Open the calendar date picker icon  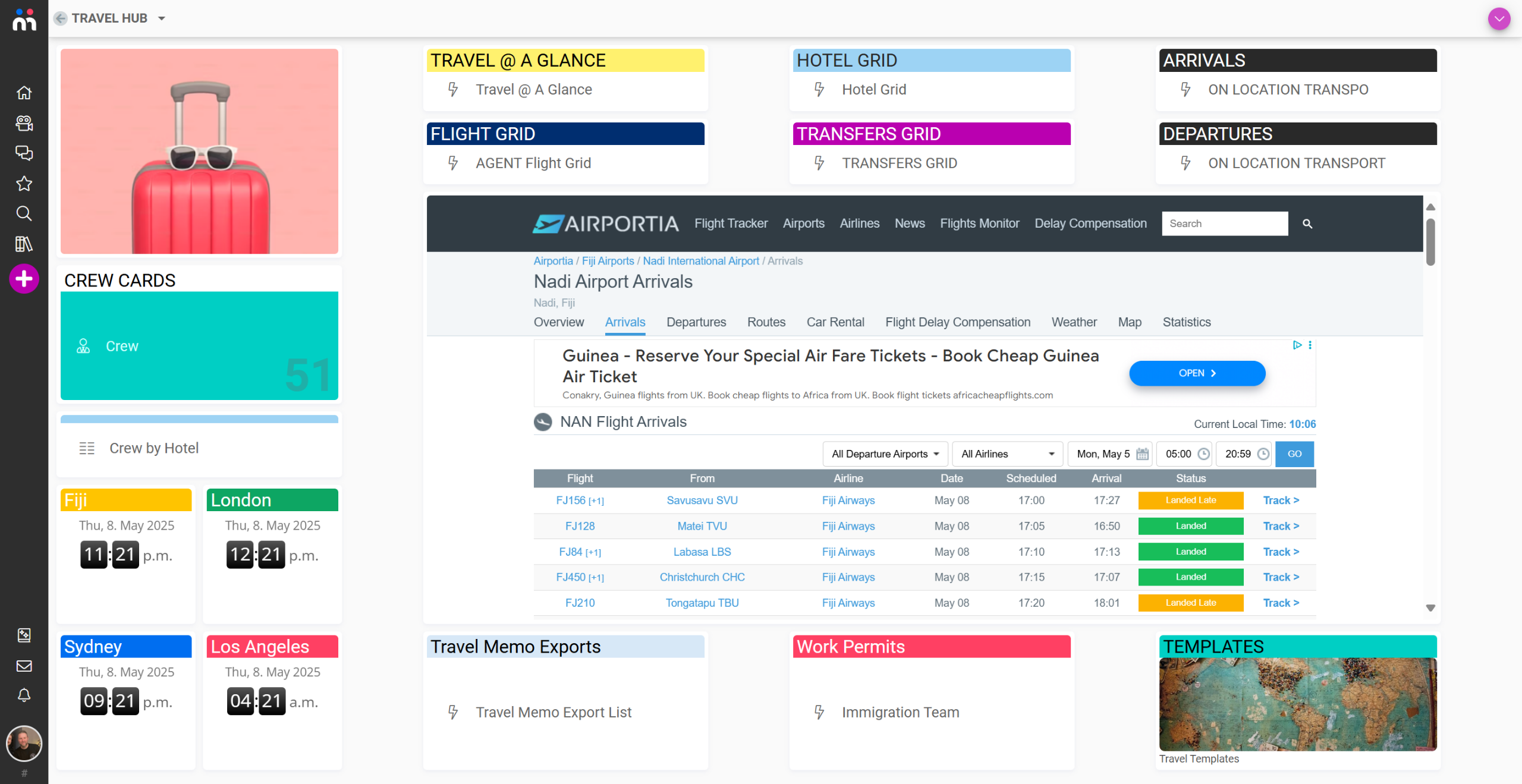pyautogui.click(x=1141, y=454)
